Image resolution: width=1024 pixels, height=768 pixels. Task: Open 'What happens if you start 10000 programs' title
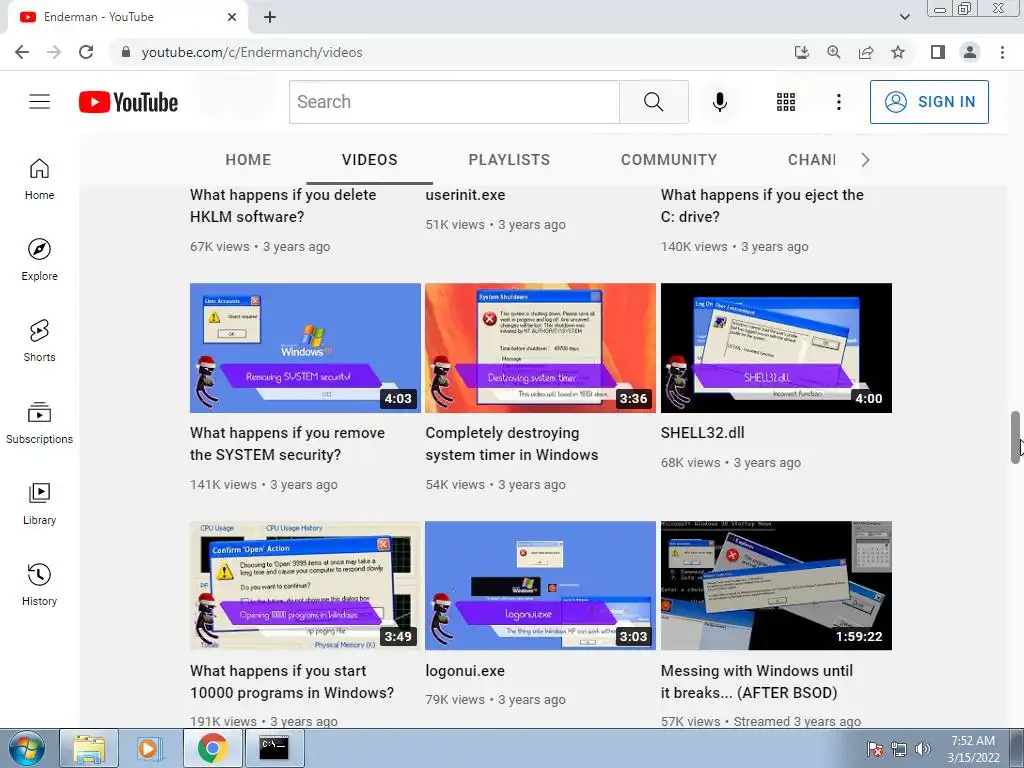point(292,682)
